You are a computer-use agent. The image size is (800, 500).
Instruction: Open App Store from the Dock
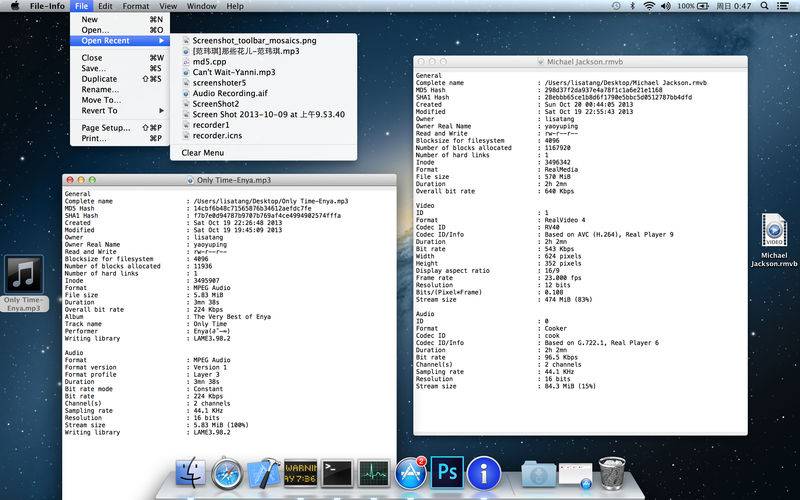point(411,473)
